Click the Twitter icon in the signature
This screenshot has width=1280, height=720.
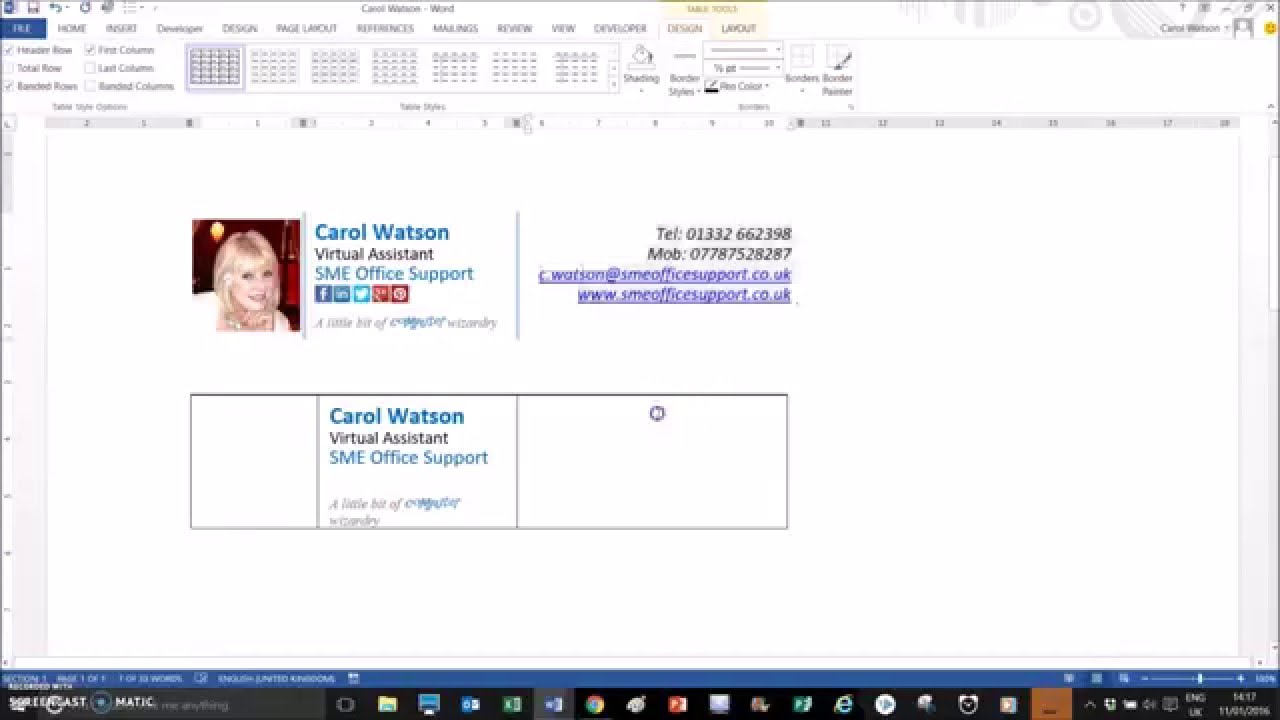pos(360,293)
